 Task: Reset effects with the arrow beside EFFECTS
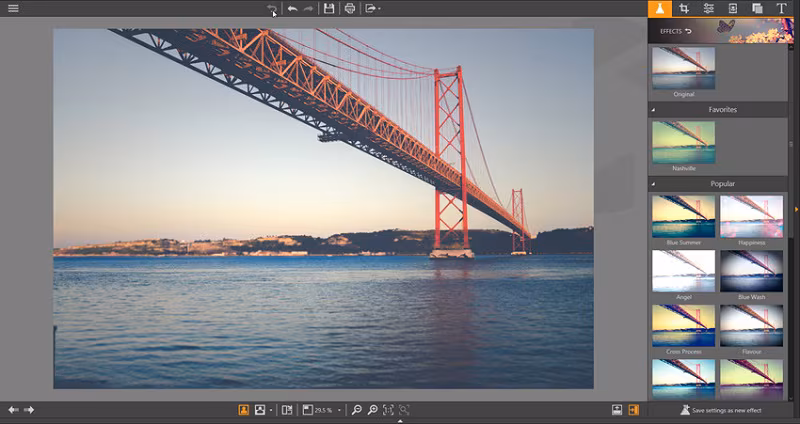[x=688, y=31]
